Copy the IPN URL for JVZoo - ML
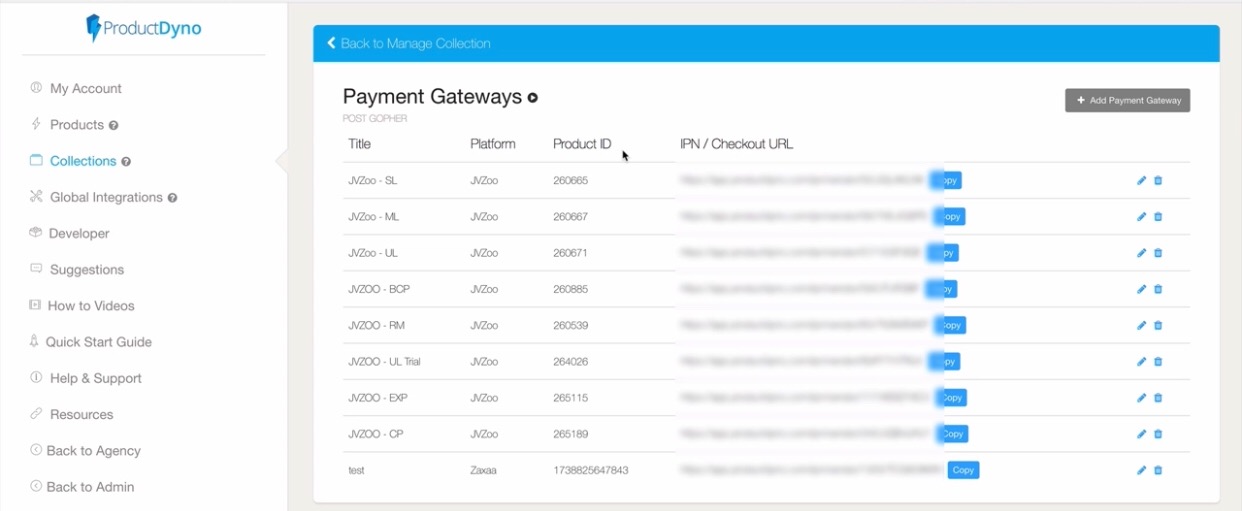 [950, 217]
